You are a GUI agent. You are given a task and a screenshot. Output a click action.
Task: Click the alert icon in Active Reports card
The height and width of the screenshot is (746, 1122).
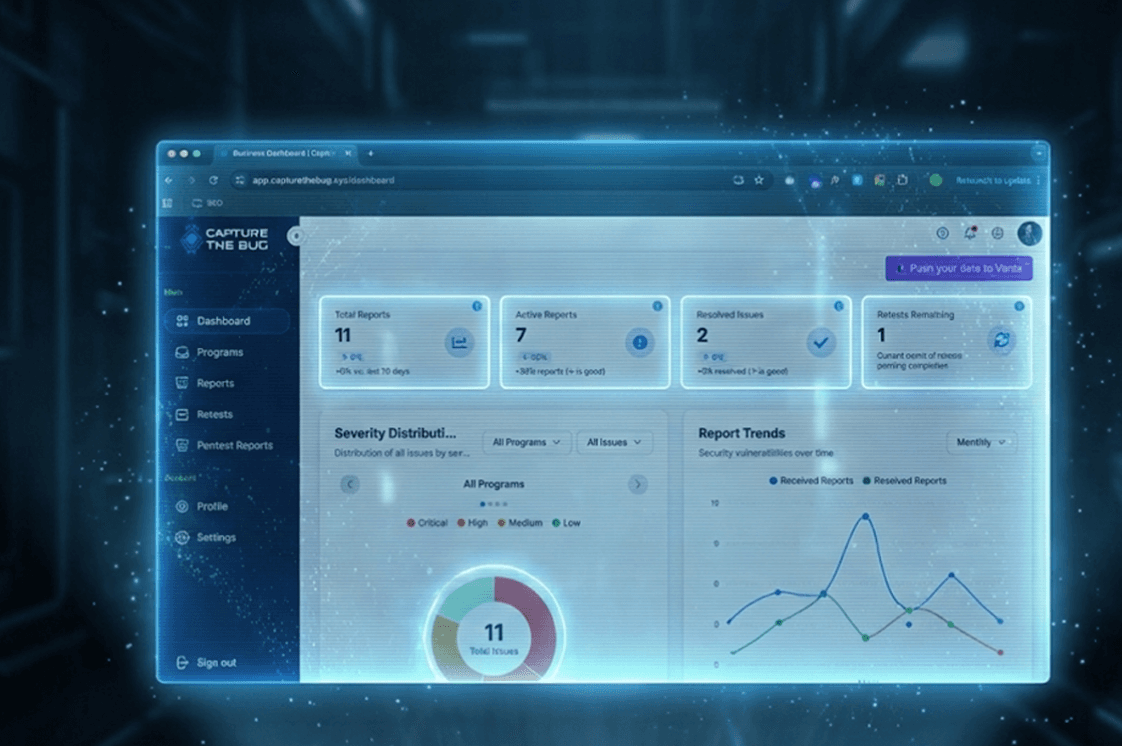[640, 343]
